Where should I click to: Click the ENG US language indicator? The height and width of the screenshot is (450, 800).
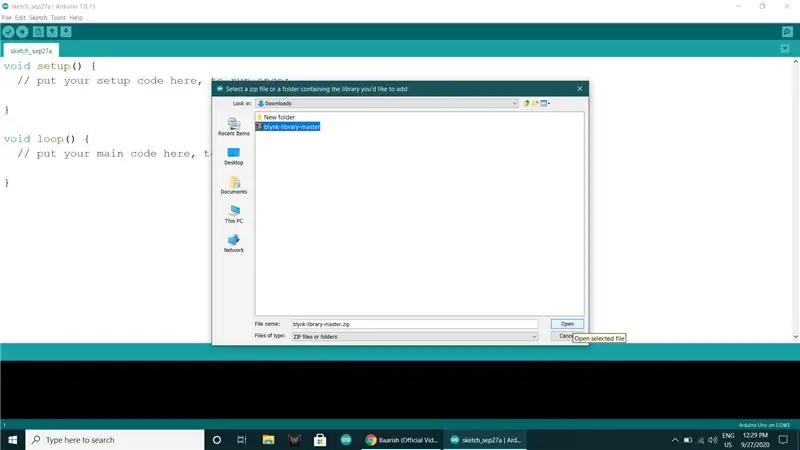pos(728,440)
